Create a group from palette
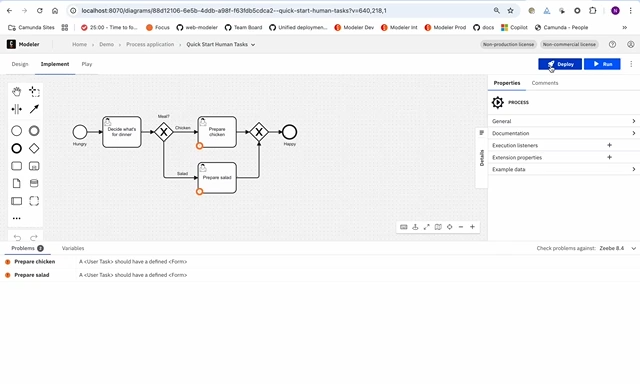The width and height of the screenshot is (640, 384). click(34, 201)
